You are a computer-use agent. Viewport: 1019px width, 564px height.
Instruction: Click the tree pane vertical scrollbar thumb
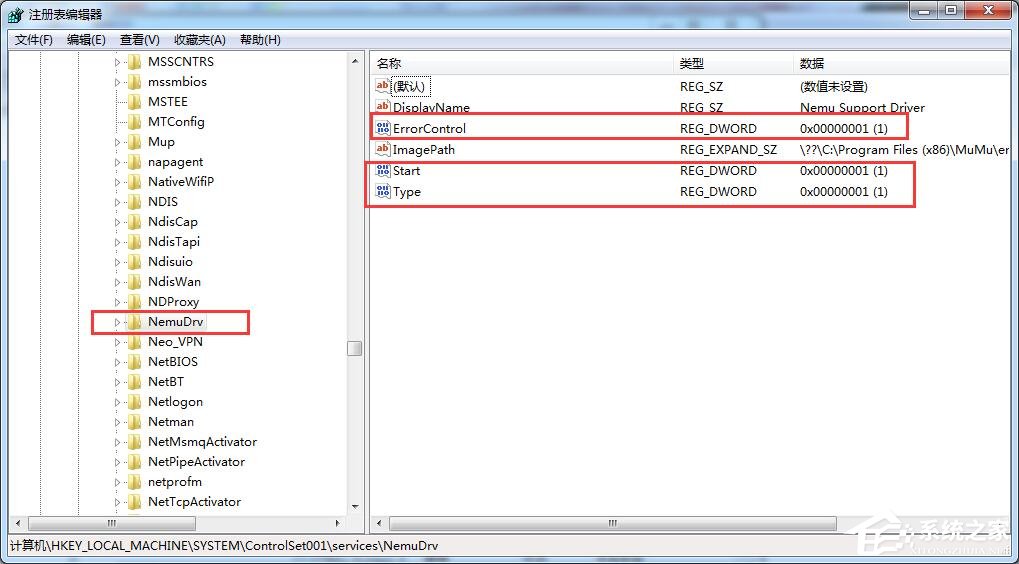[354, 348]
